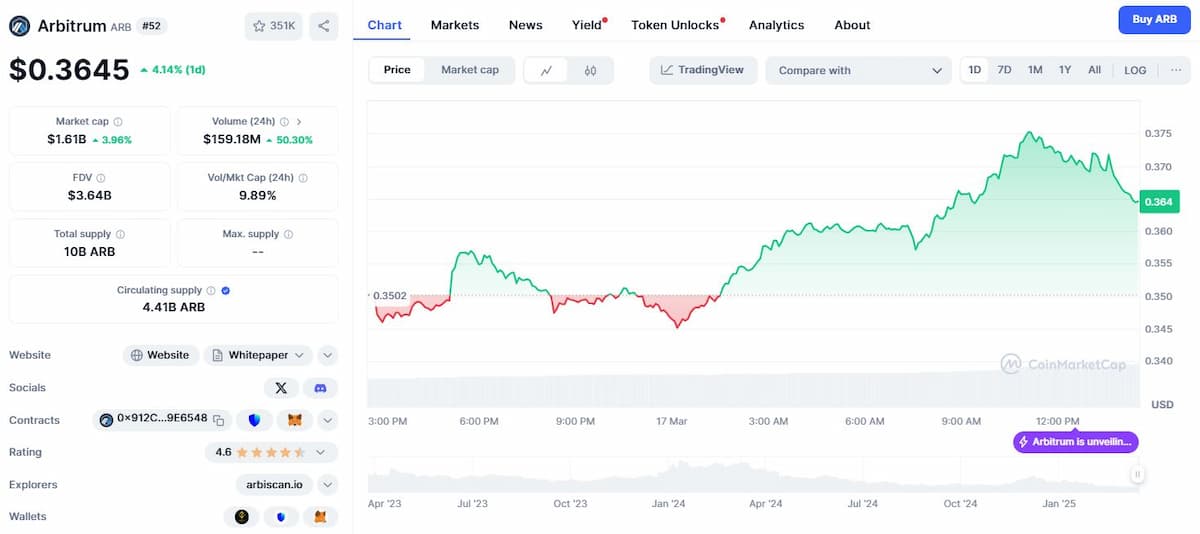Viewport: 1200px width, 534px height.
Task: Click the info icon next to Market cap
Action: (x=118, y=121)
